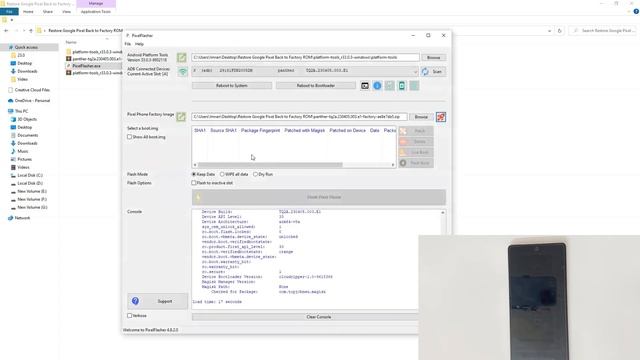Click Reboot to System
Image resolution: width=640 pixels, height=360 pixels.
point(232,86)
